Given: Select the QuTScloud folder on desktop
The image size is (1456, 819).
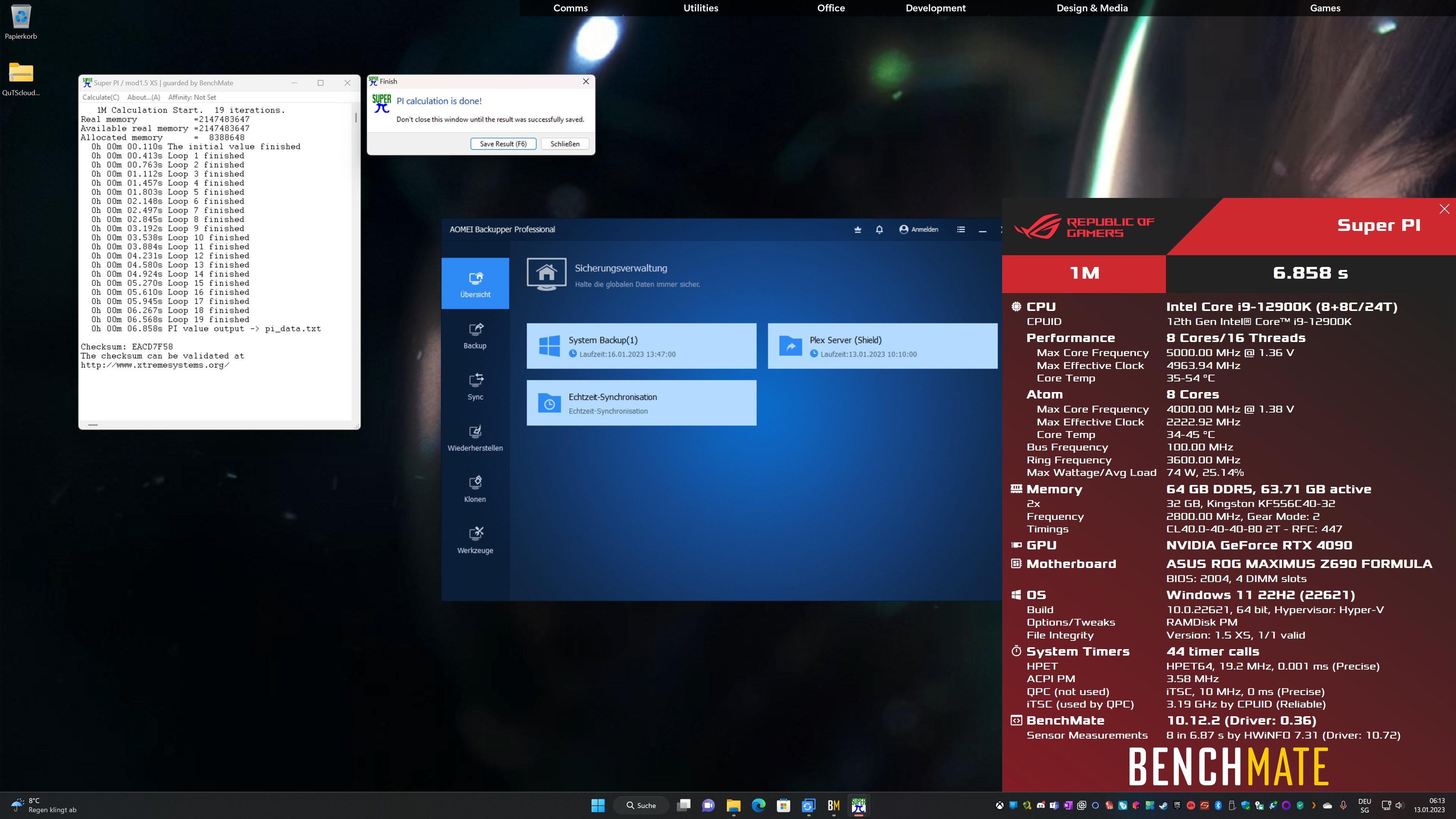Looking at the screenshot, I should point(21,79).
